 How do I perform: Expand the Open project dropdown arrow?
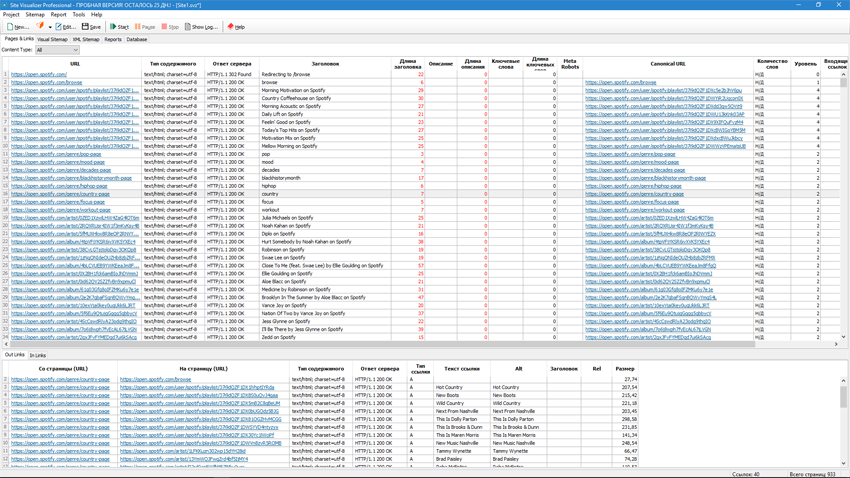click(x=50, y=27)
